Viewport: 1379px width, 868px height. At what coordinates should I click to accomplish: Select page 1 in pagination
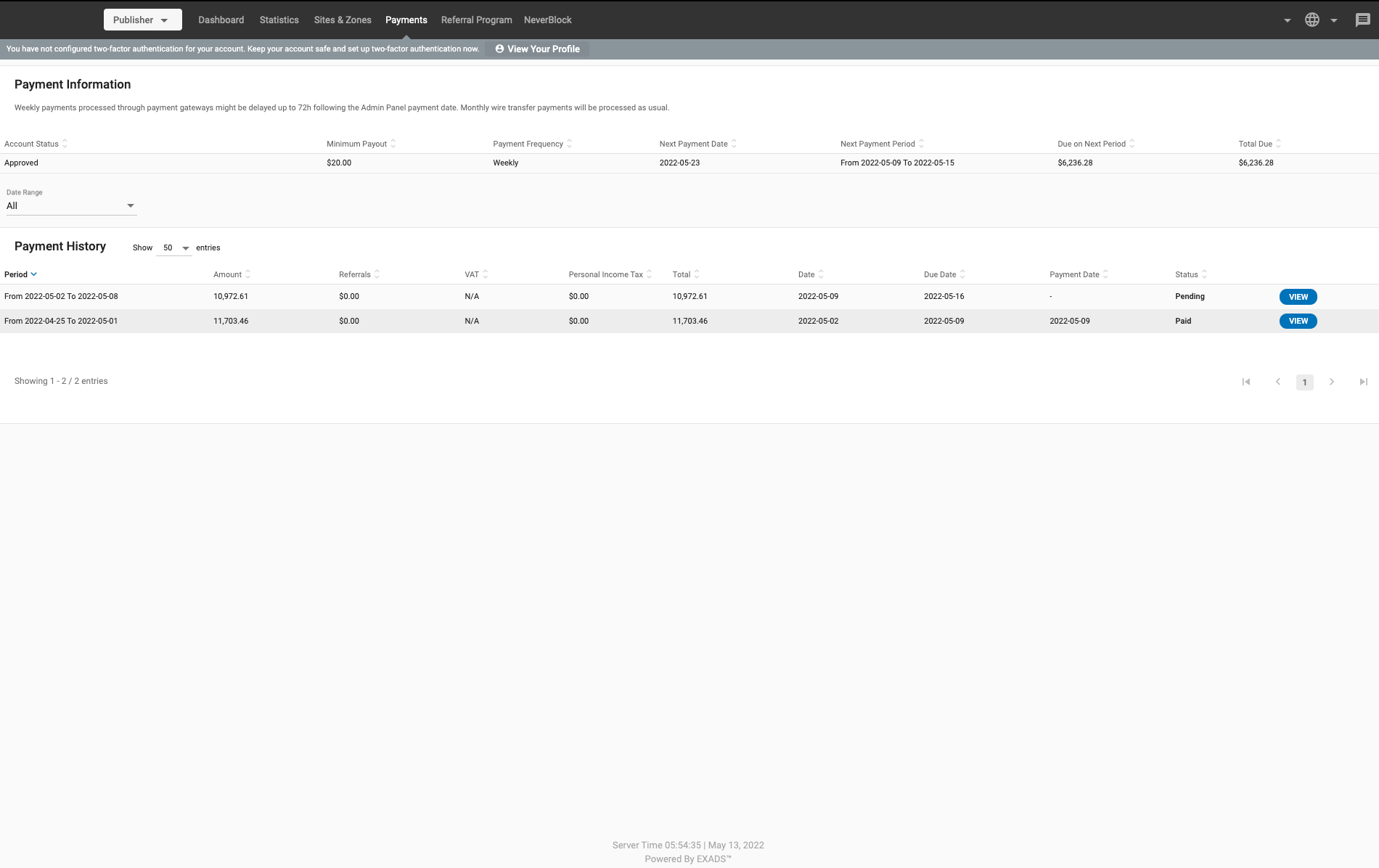(x=1305, y=382)
